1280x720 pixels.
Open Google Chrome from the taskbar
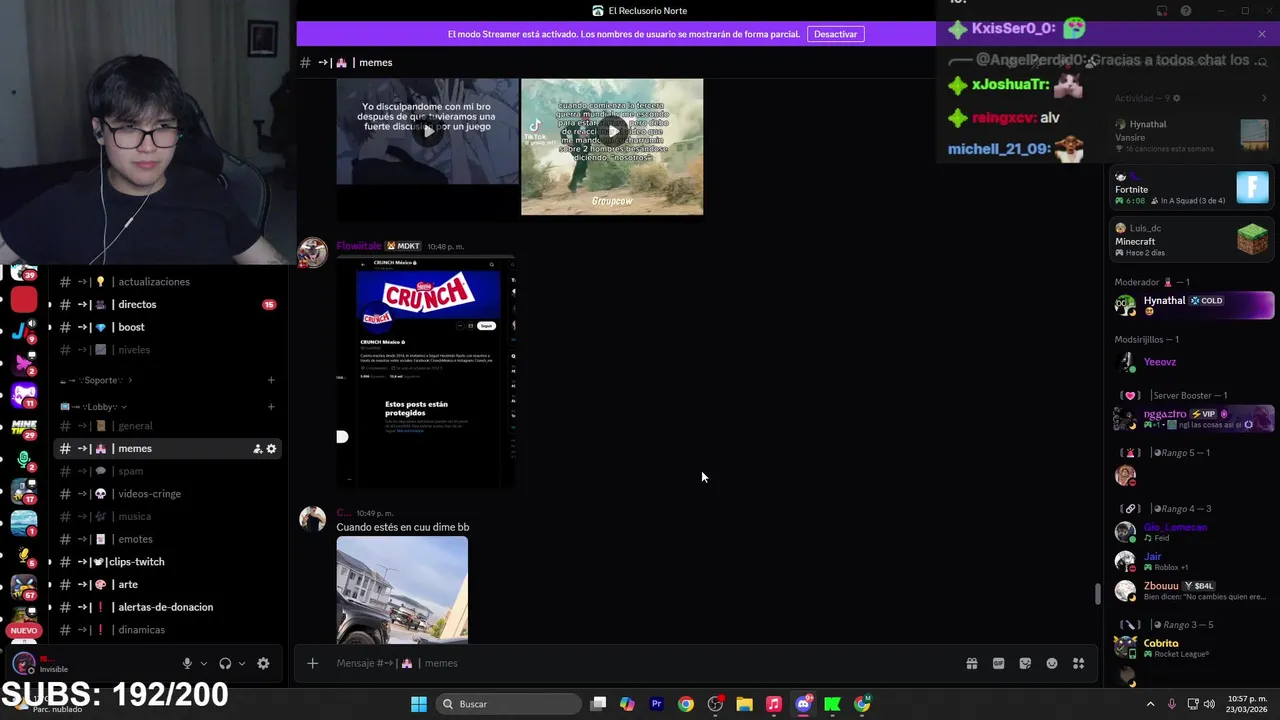point(686,704)
